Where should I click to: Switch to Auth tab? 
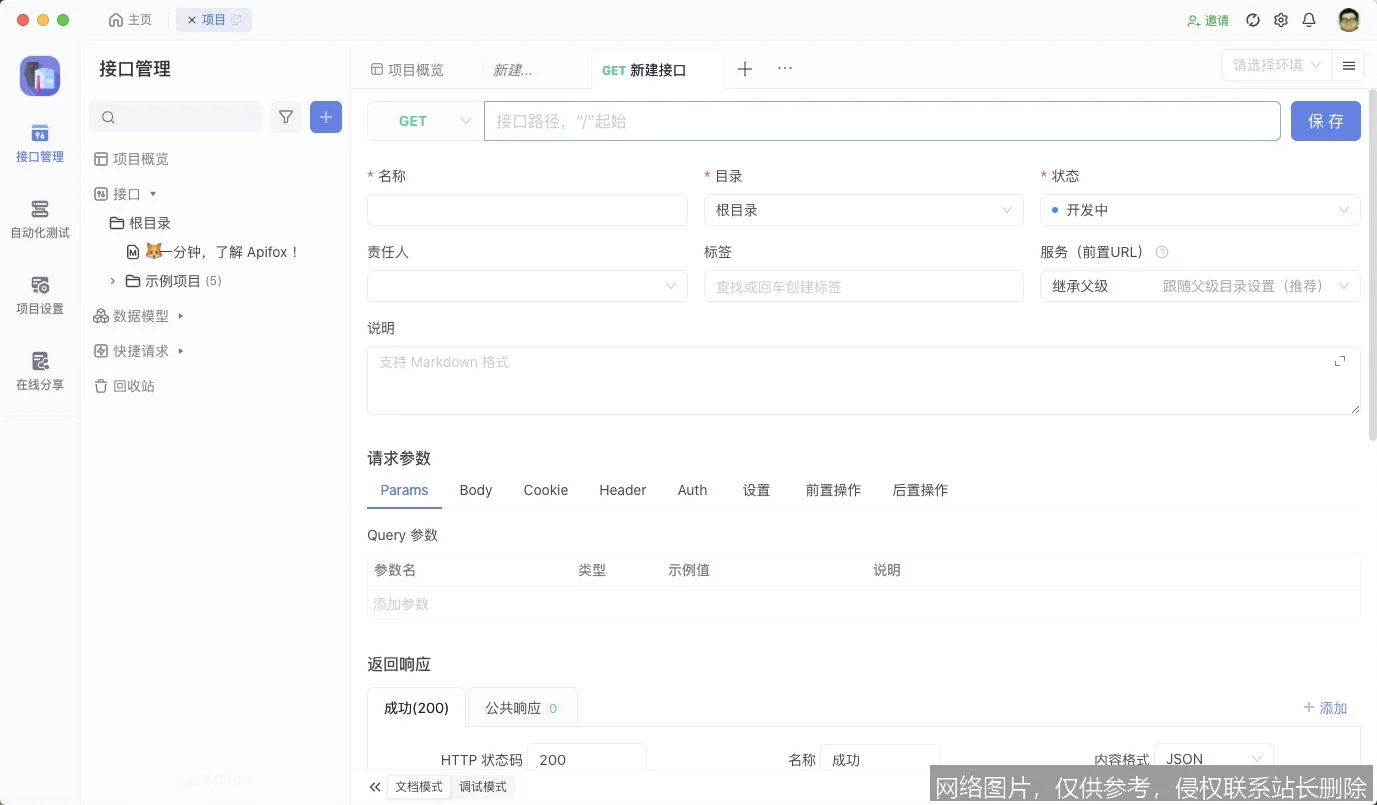(x=692, y=490)
